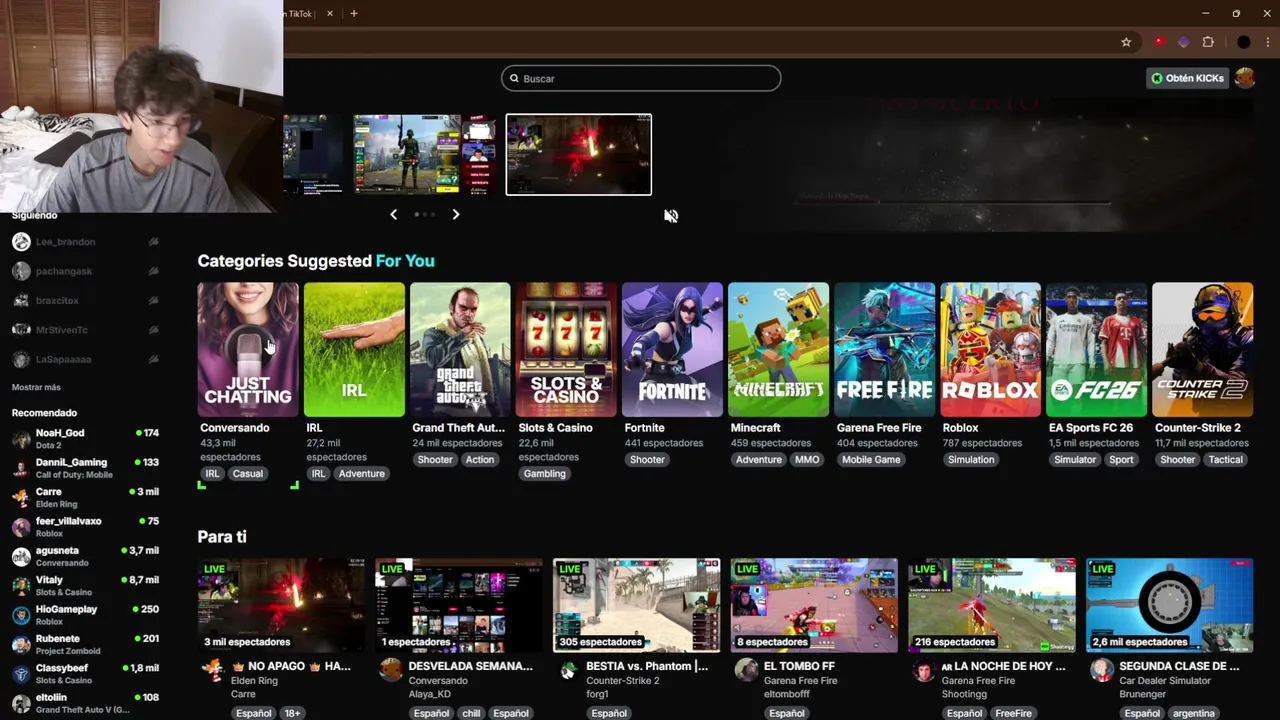This screenshot has width=1280, height=720.
Task: Select the Mobile Game tag
Action: 871,460
